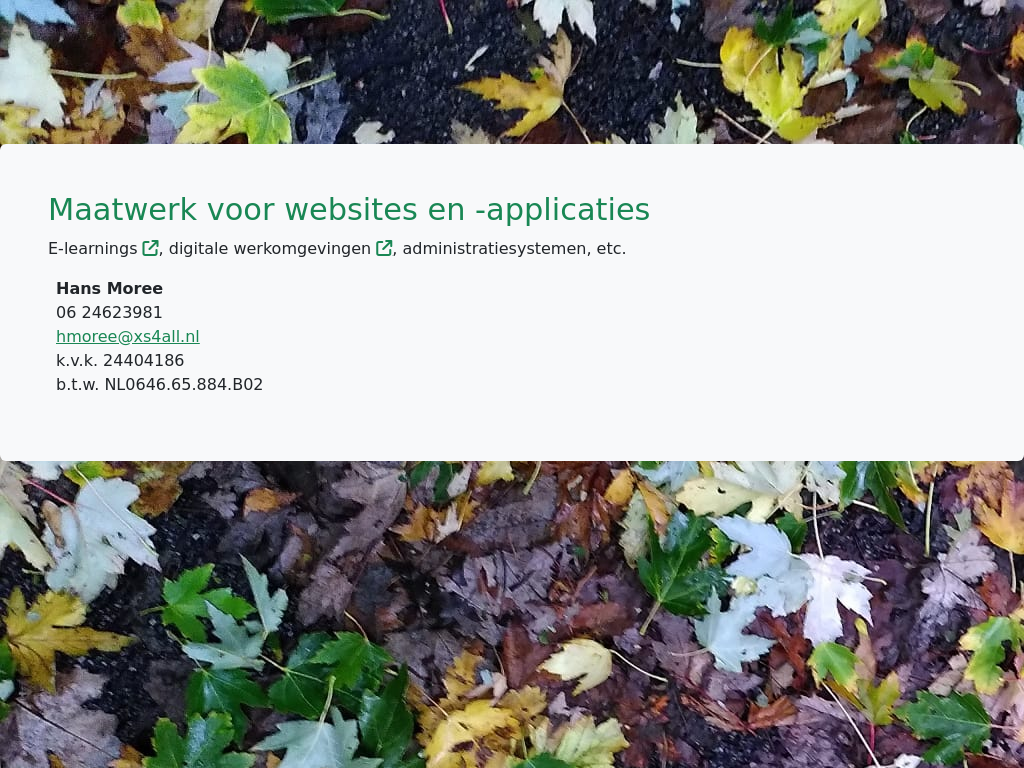Click the pale pink leaf in lower background

pyautogui.click(x=835, y=594)
